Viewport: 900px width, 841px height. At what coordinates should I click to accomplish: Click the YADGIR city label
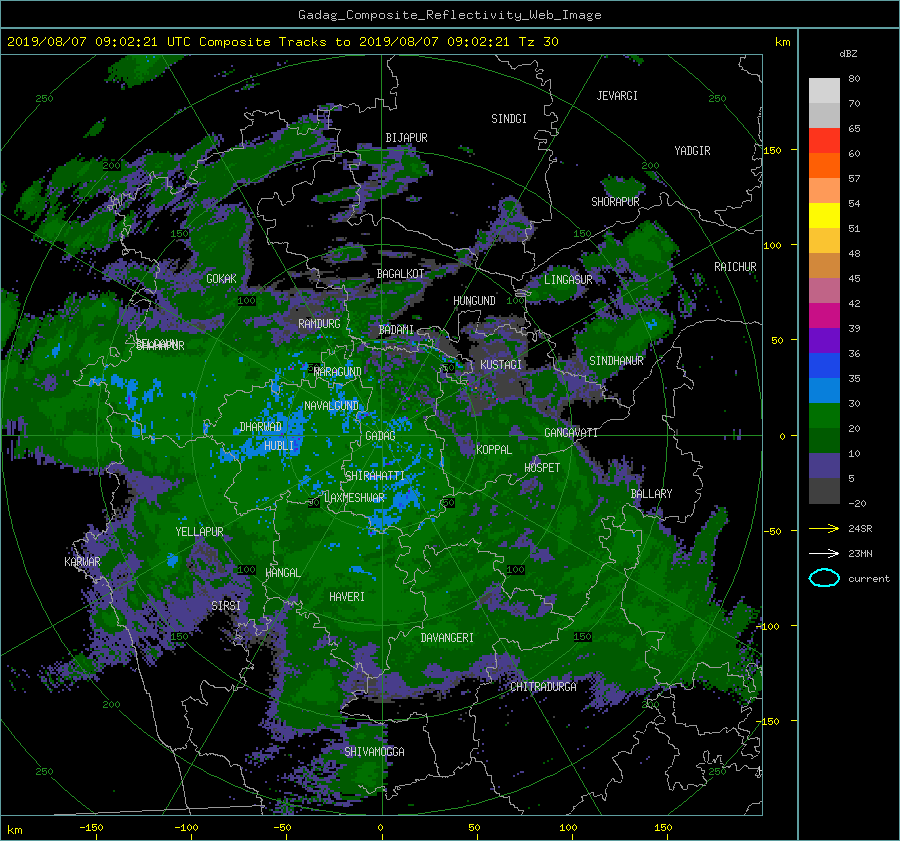pyautogui.click(x=692, y=150)
